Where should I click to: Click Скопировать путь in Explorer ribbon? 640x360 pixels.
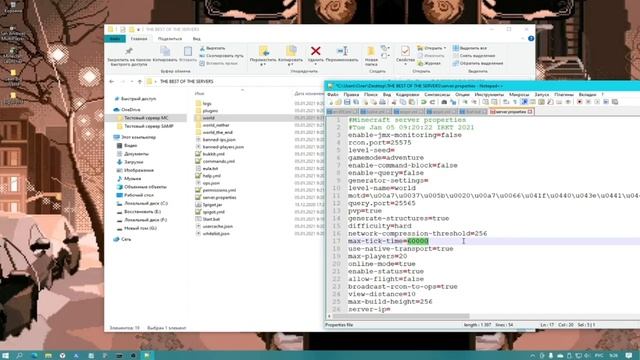coord(222,56)
